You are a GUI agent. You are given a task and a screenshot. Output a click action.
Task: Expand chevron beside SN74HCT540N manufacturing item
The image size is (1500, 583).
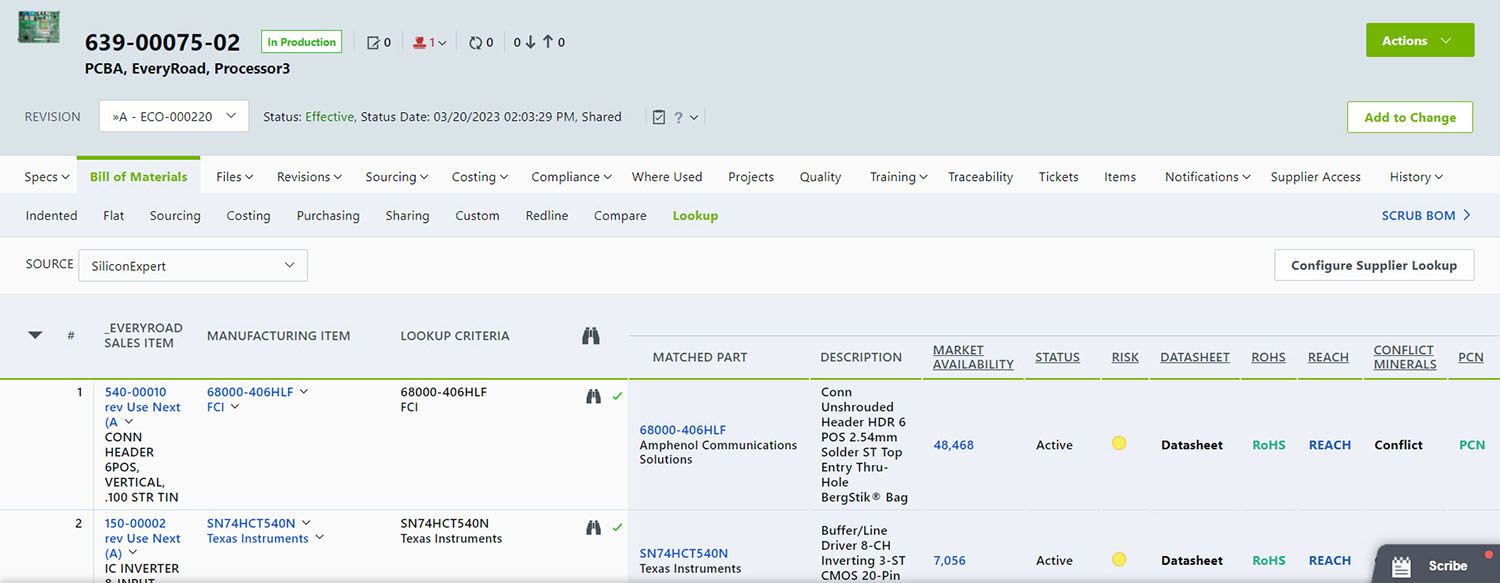coord(306,523)
